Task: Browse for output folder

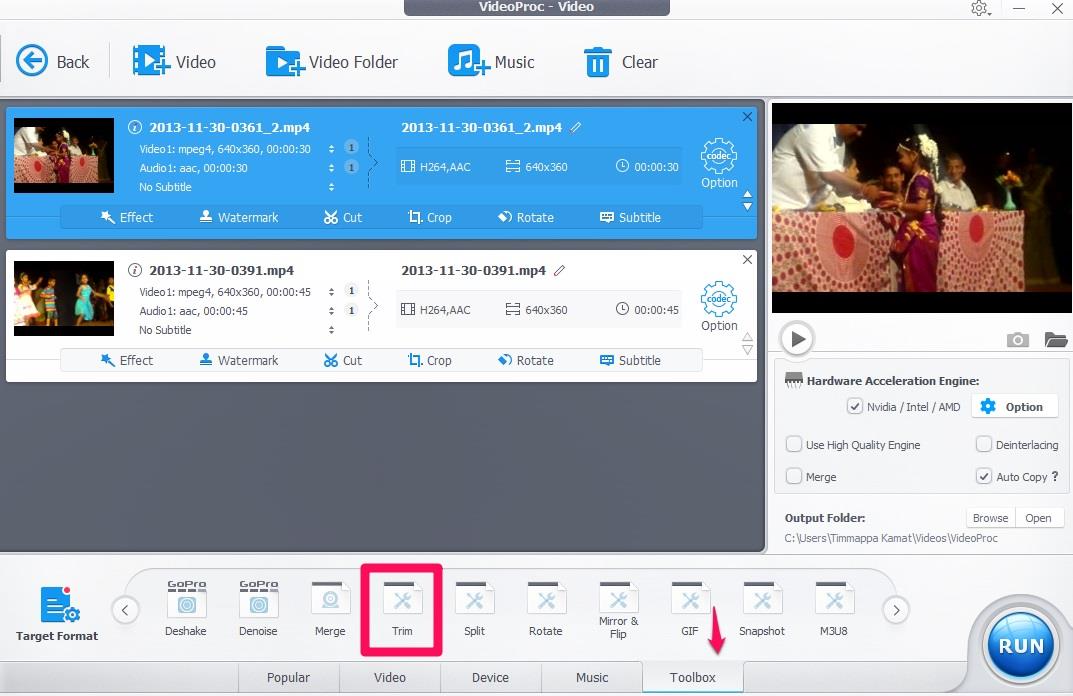Action: [x=990, y=518]
